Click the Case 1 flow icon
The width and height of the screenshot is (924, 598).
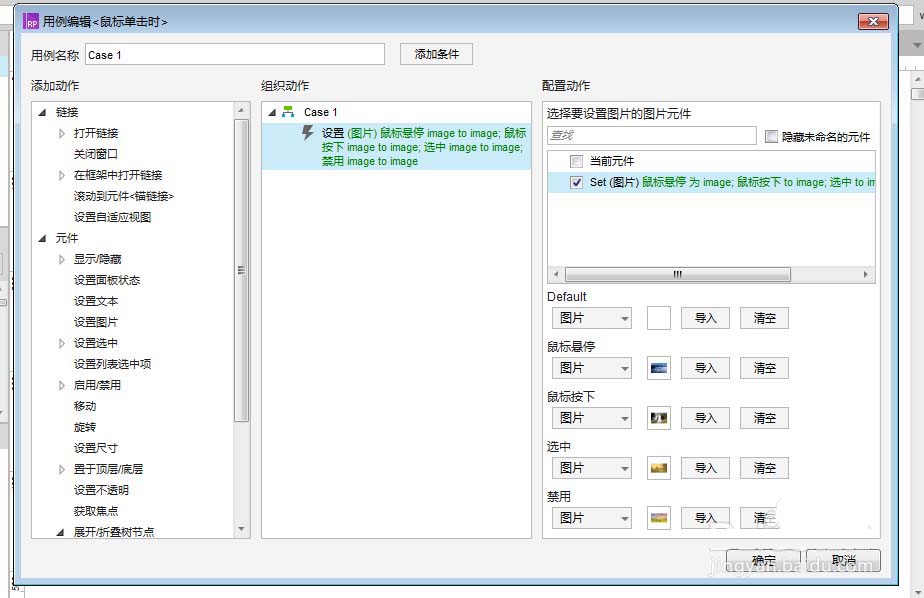coord(288,111)
